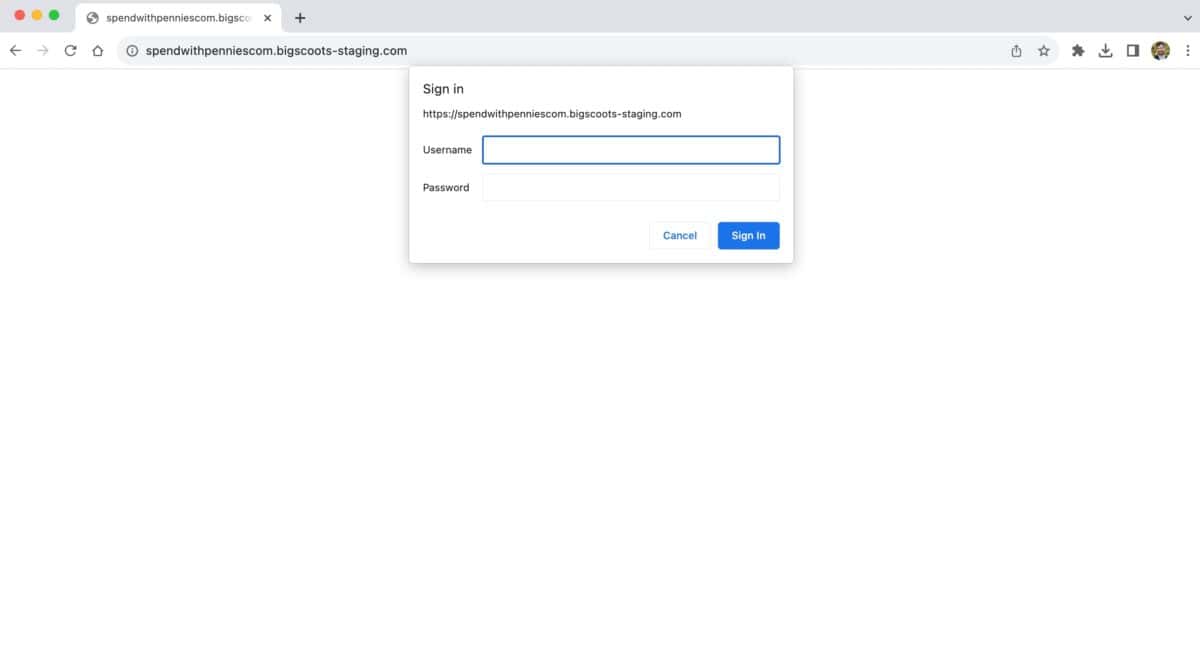Share this page from the address bar
1200x666 pixels.
click(1016, 51)
